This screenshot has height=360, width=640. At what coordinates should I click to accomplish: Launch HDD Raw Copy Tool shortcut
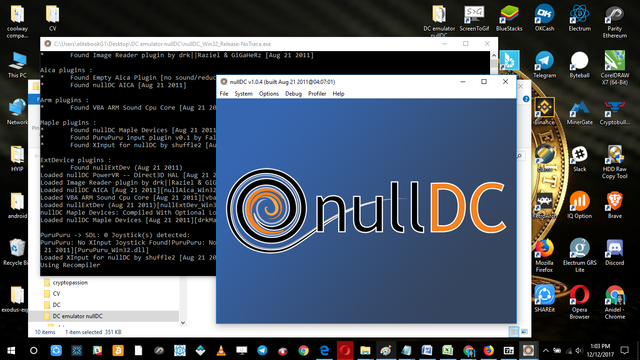tap(615, 162)
